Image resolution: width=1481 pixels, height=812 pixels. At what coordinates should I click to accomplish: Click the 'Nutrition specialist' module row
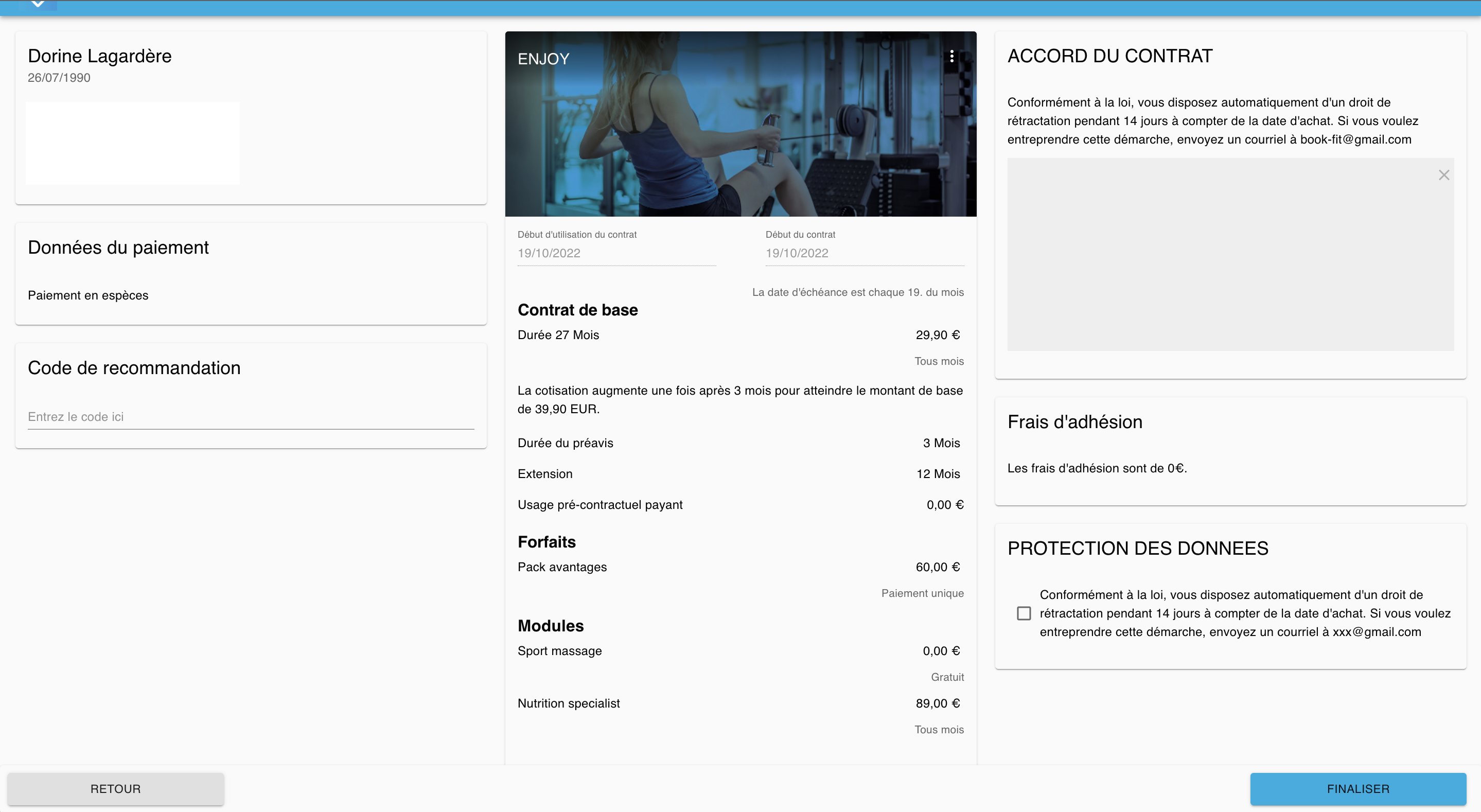click(x=740, y=703)
